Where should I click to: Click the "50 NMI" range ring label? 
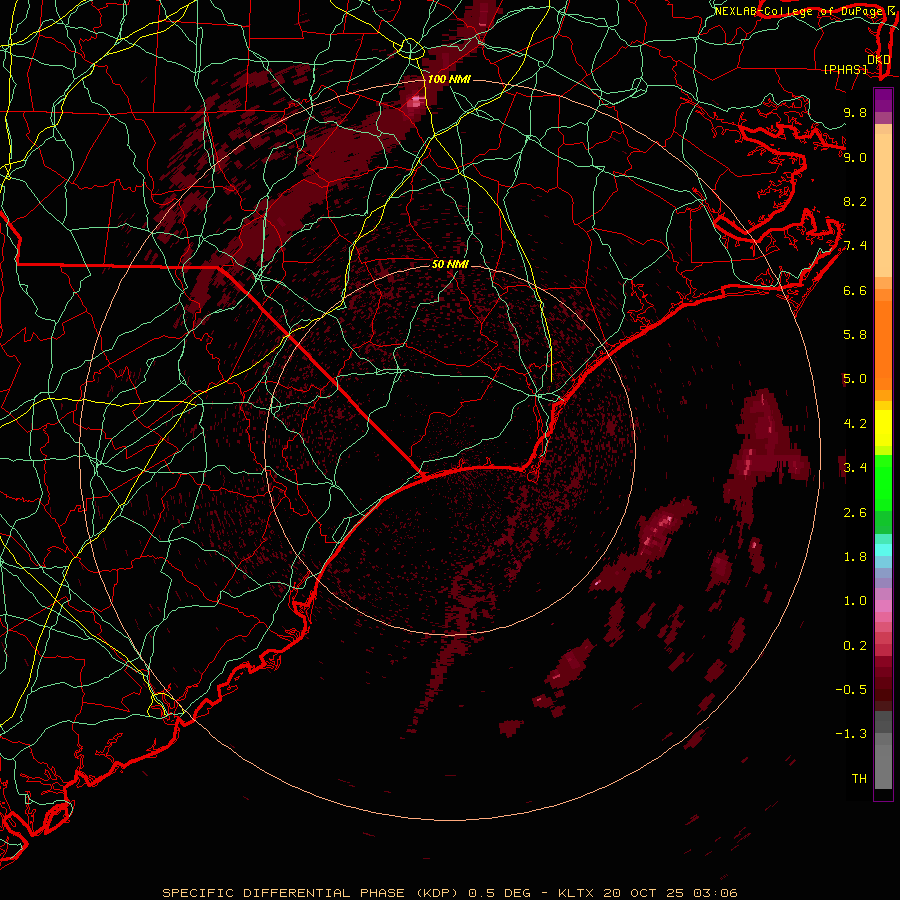point(450,264)
